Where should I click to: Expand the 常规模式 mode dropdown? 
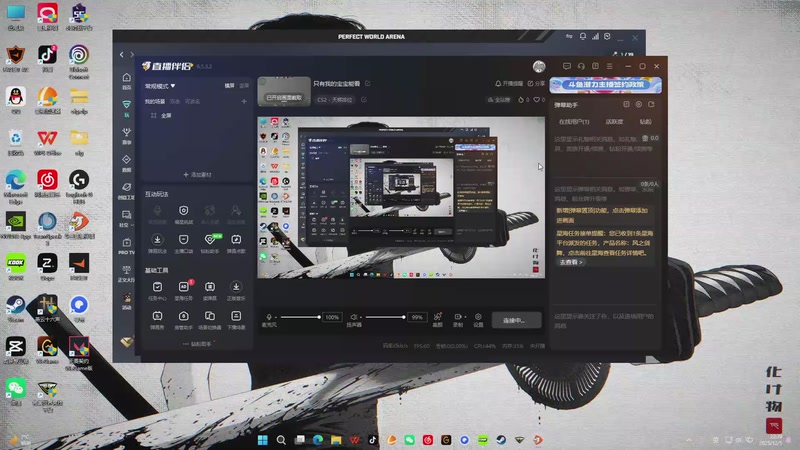point(160,86)
